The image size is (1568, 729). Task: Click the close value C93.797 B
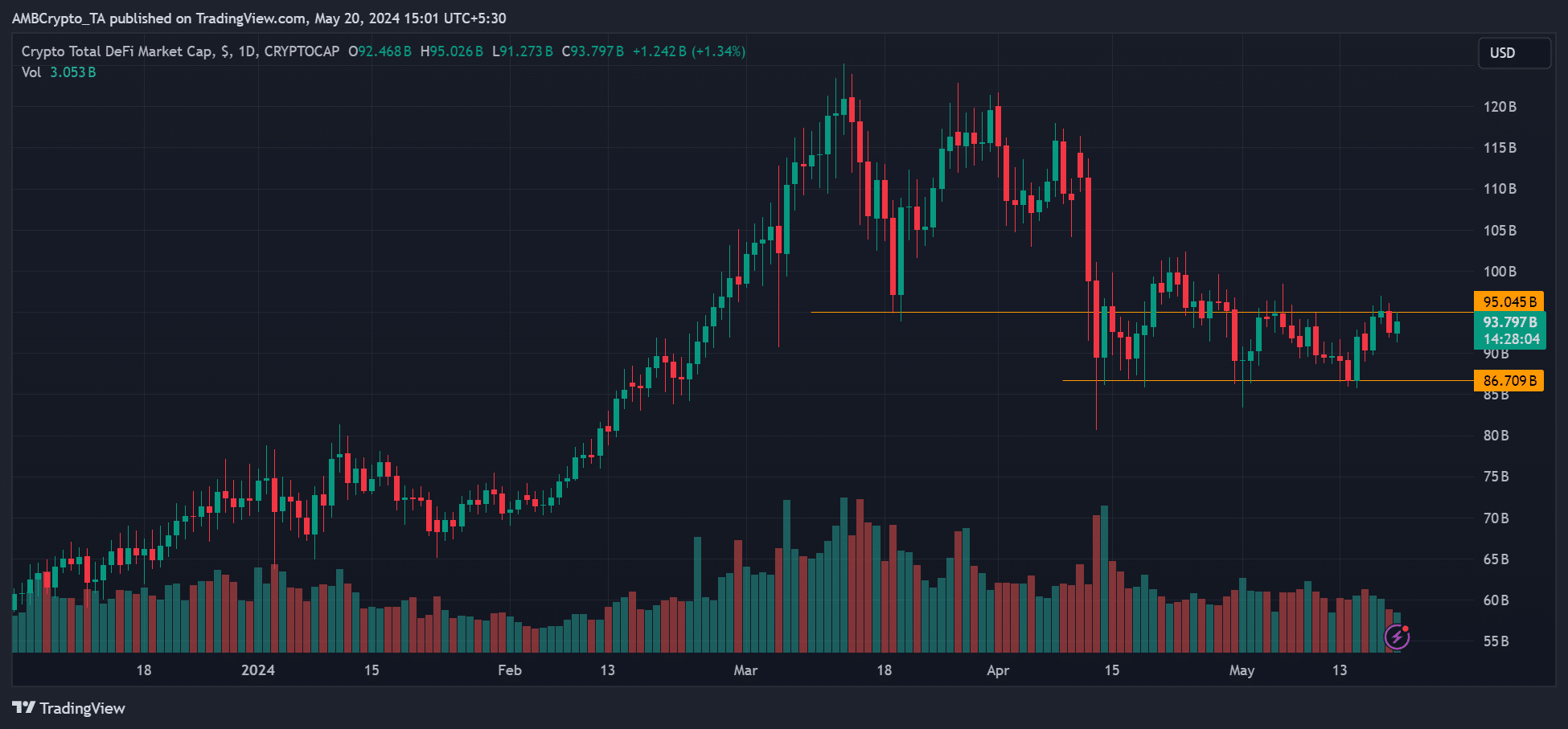[x=593, y=51]
